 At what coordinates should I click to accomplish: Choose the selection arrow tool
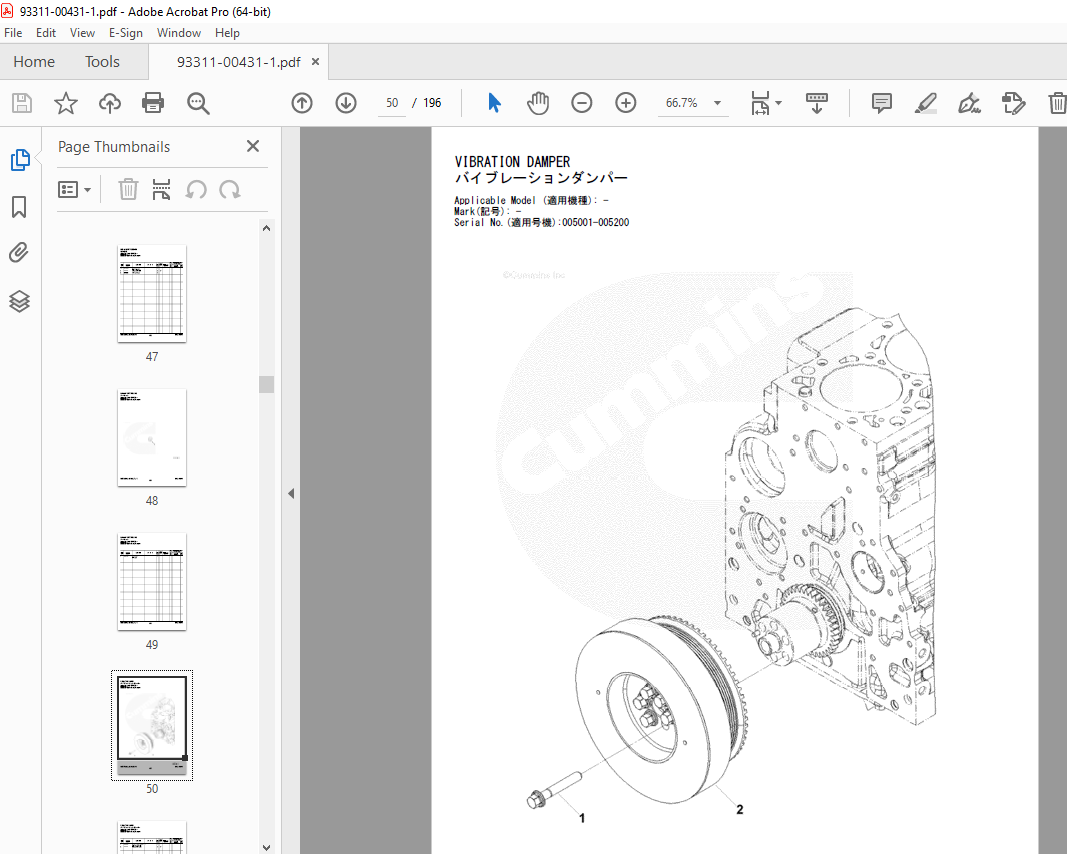[x=494, y=103]
